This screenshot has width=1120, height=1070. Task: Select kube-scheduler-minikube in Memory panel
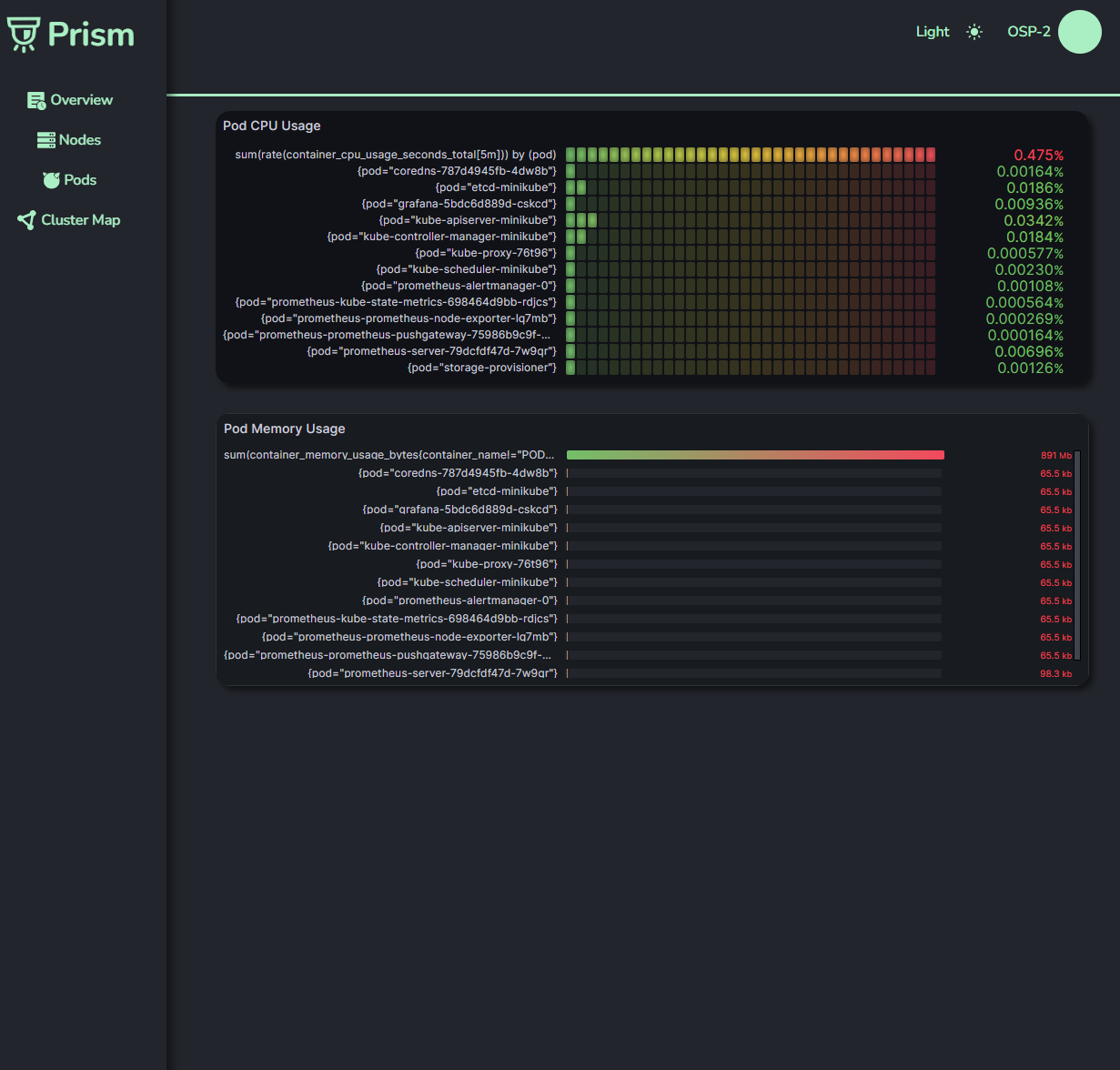468,582
